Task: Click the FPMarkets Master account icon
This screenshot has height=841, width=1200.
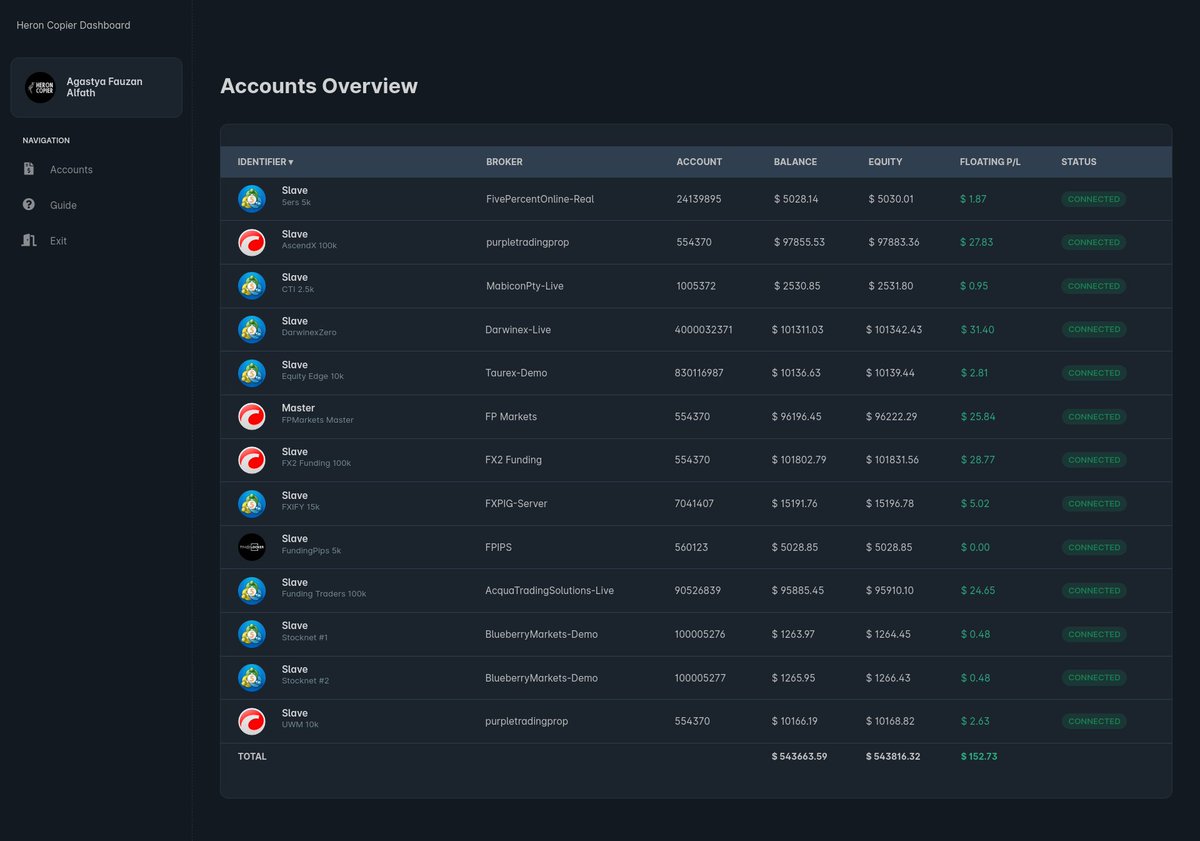Action: (252, 416)
